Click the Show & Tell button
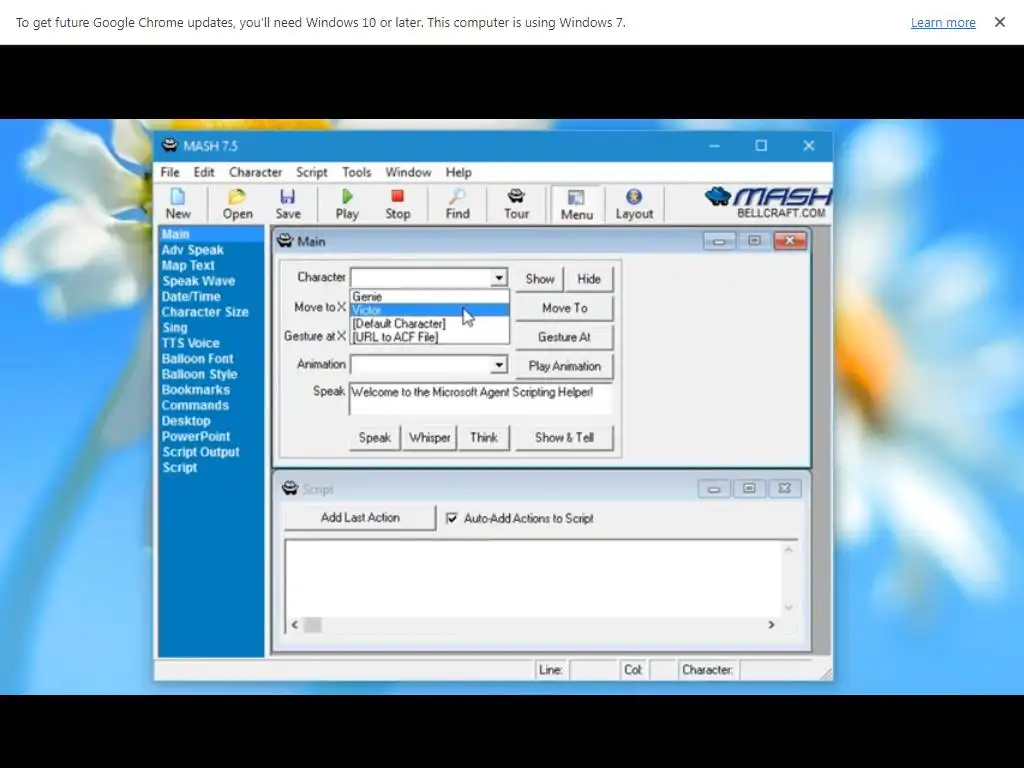 coord(564,438)
